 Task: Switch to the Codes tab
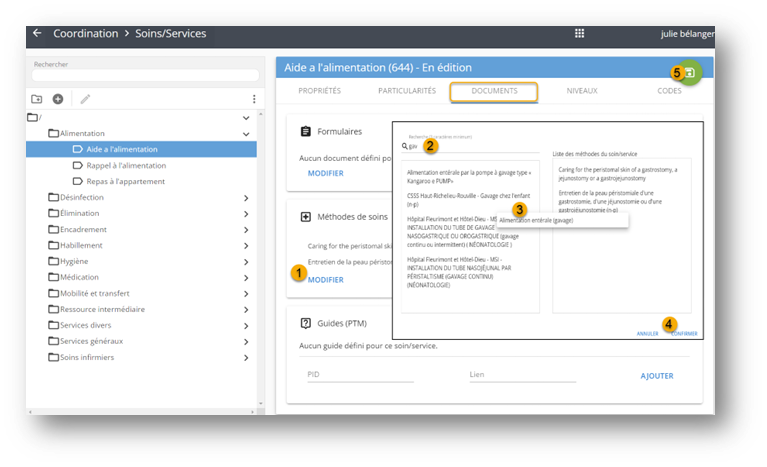click(669, 91)
